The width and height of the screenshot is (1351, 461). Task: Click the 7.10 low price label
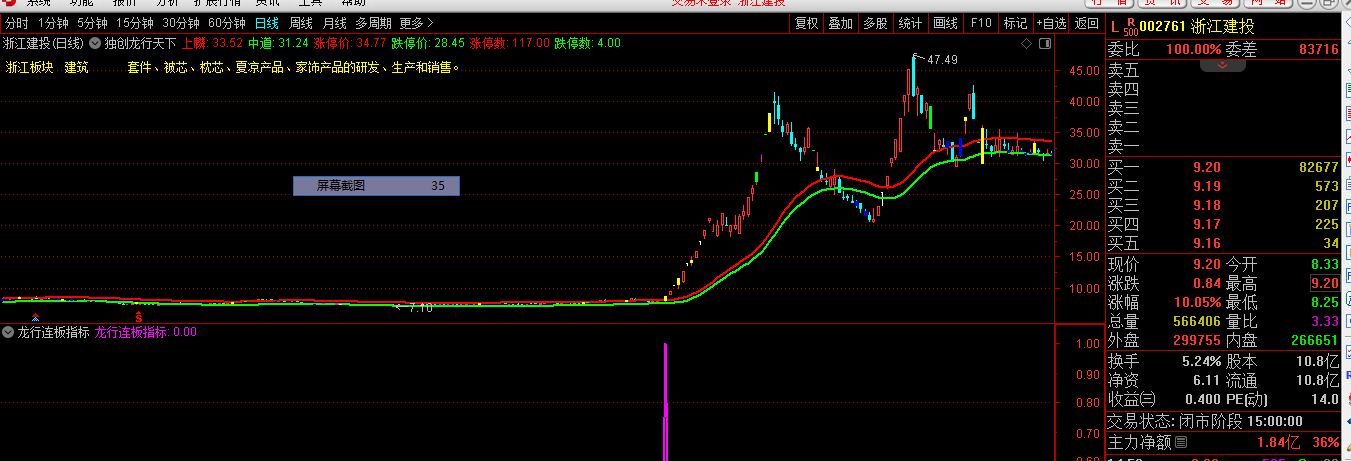pyautogui.click(x=421, y=308)
